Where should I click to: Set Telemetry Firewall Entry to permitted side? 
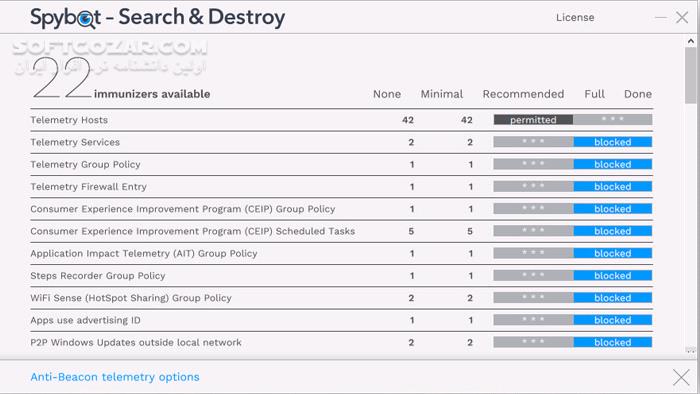pos(533,187)
